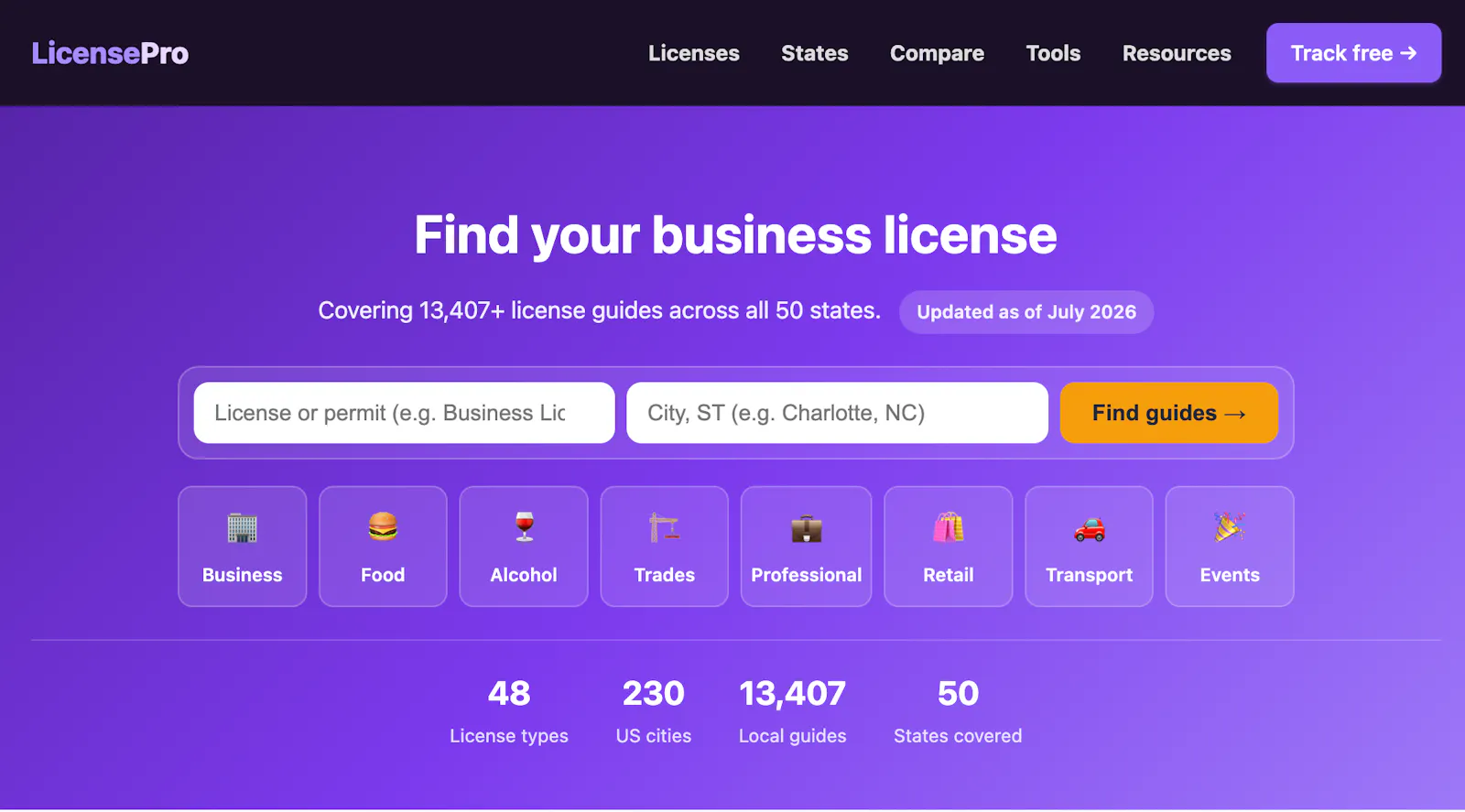Screen dimensions: 1465x812
Task: Select the Business office building icon
Action: pos(242,527)
